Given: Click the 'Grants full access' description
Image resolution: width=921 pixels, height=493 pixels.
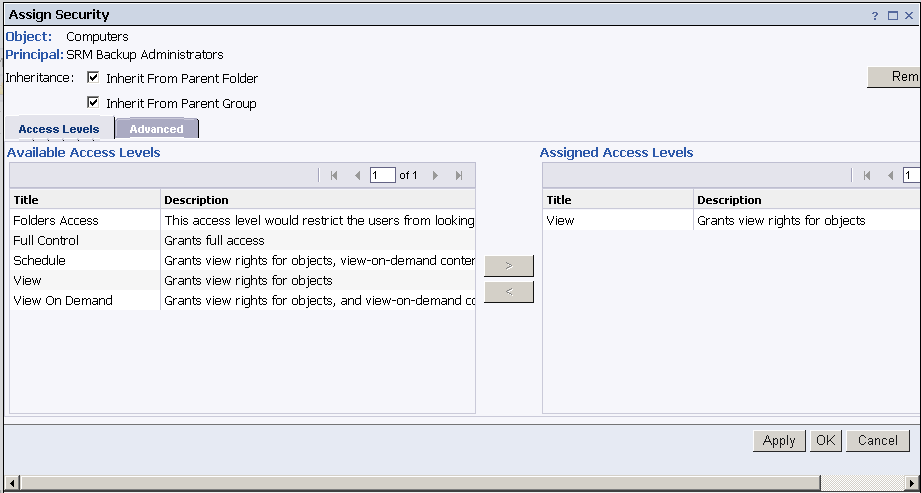Looking at the screenshot, I should click(x=214, y=240).
